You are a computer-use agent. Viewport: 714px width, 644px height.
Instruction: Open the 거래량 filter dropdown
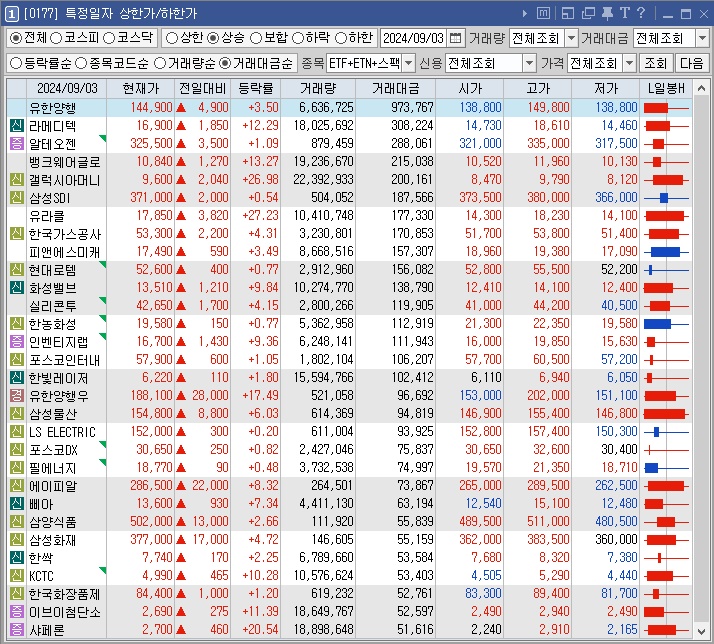pos(571,38)
